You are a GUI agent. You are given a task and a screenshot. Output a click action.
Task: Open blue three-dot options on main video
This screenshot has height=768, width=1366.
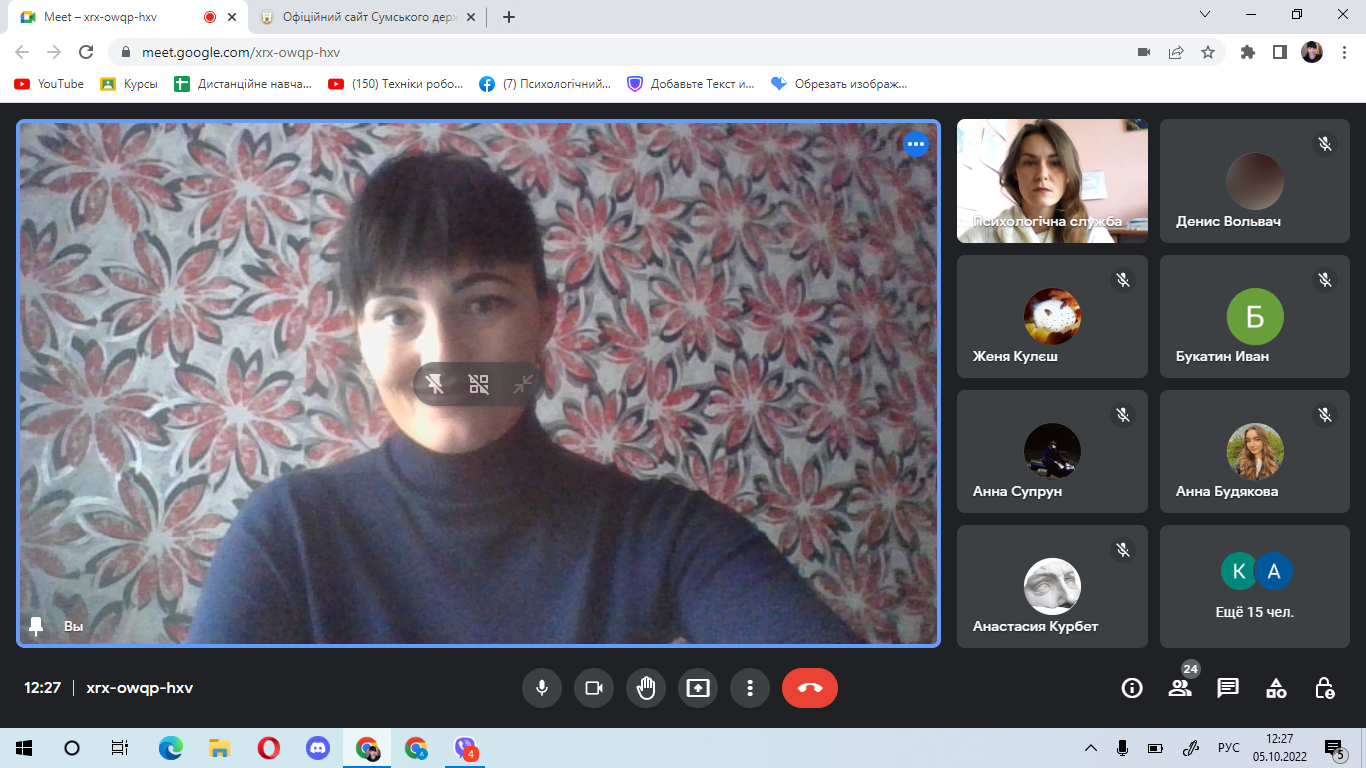pos(916,145)
